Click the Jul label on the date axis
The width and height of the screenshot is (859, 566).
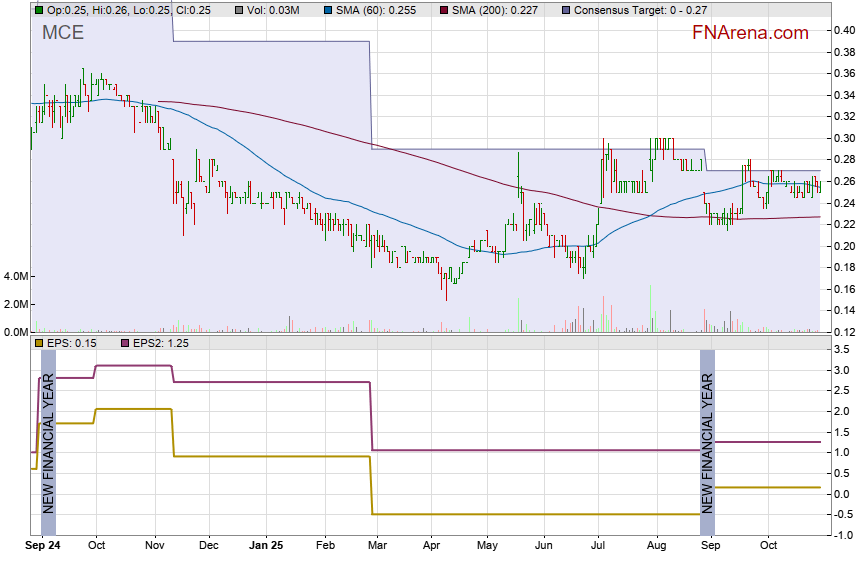click(x=600, y=547)
